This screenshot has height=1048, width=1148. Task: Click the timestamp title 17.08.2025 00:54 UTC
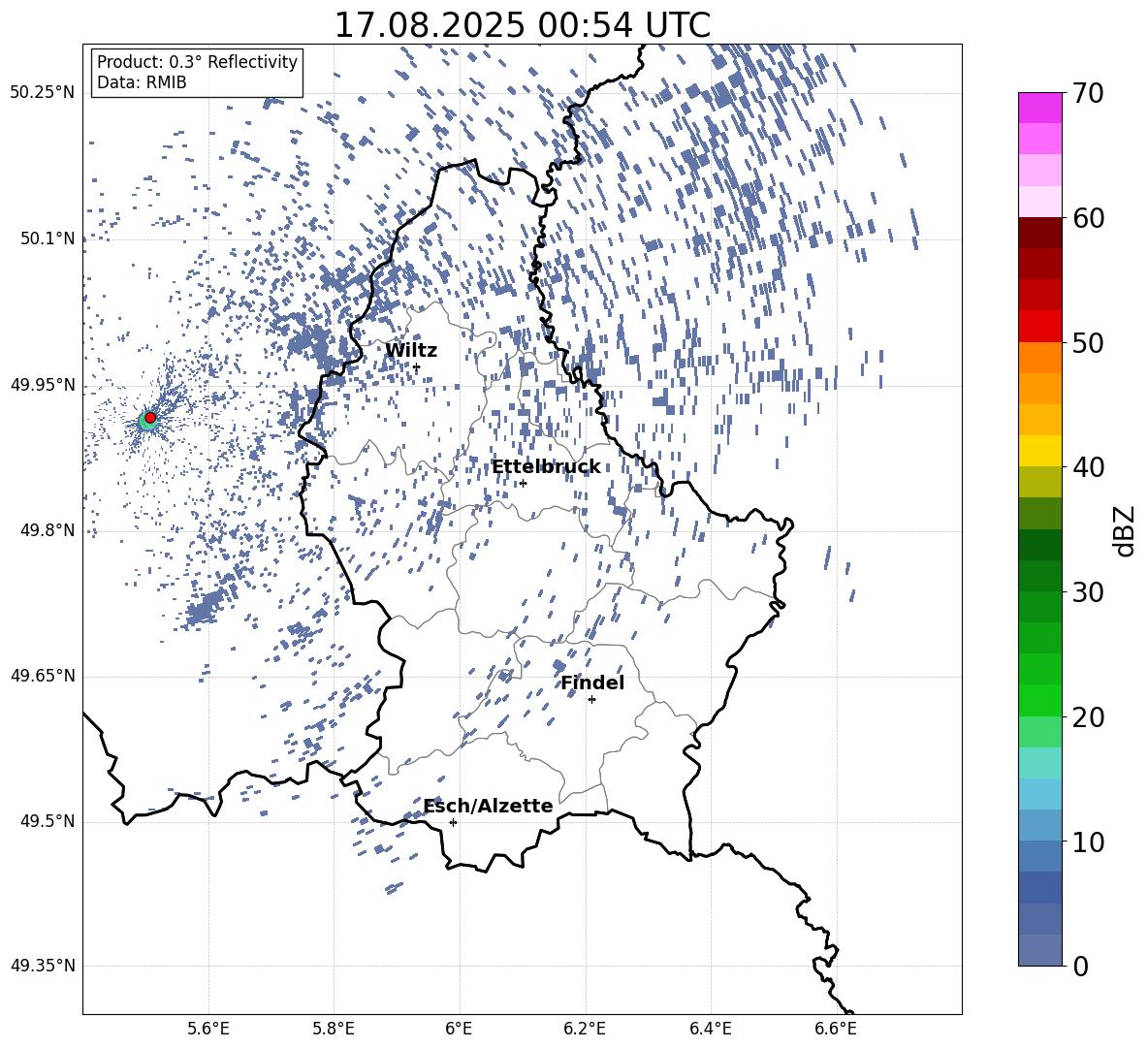click(x=523, y=25)
